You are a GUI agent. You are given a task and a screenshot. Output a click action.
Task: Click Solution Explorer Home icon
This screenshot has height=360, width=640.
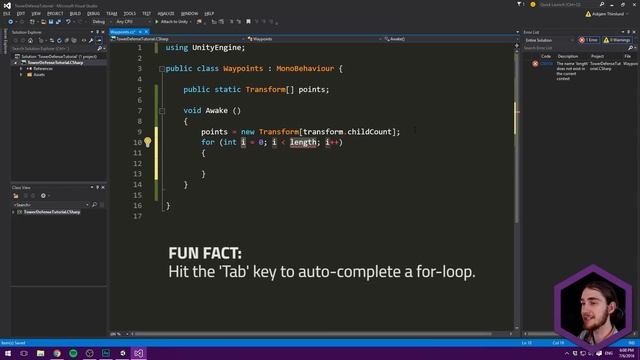tap(30, 40)
